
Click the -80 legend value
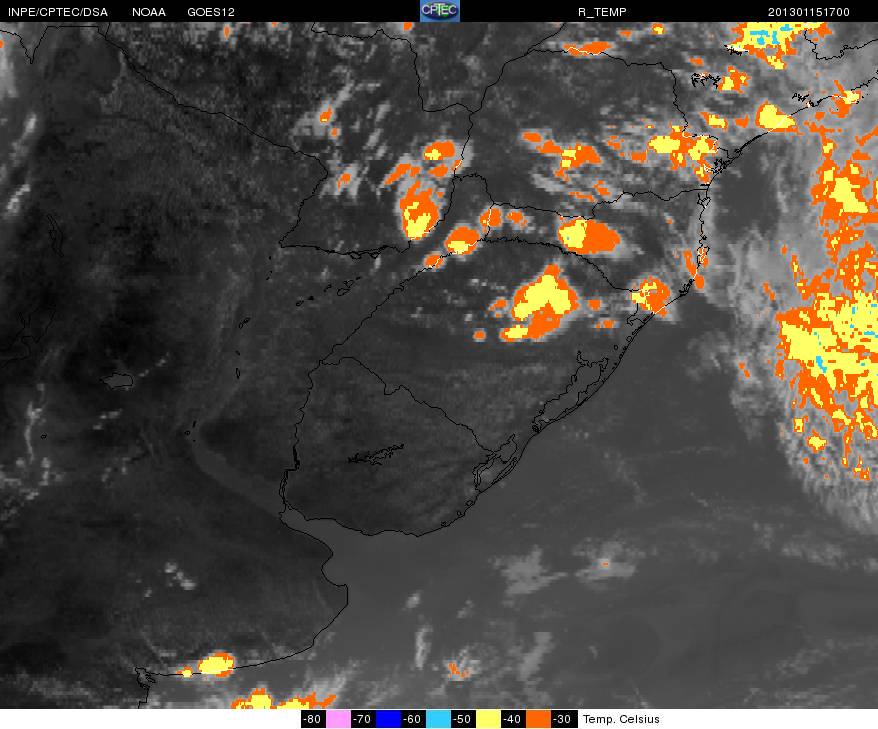tap(313, 719)
